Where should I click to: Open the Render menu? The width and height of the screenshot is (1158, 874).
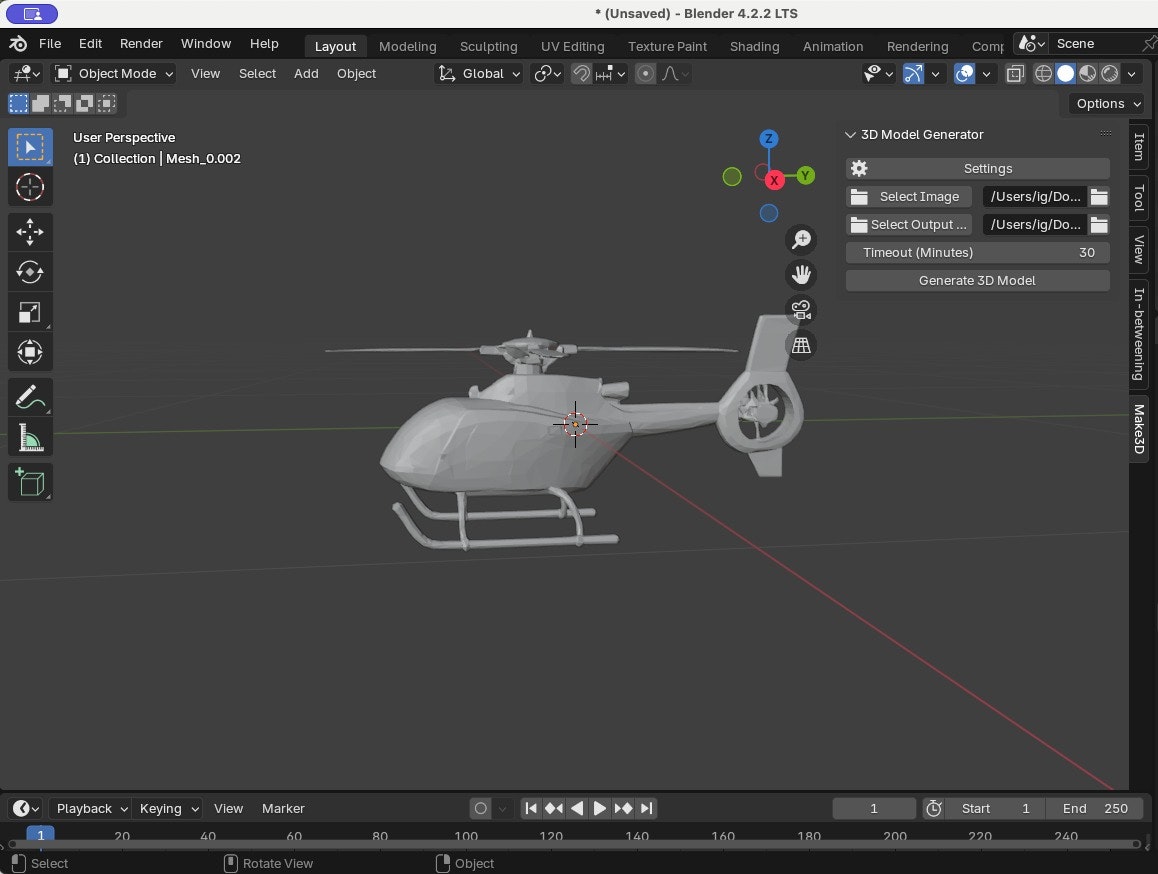coord(141,44)
